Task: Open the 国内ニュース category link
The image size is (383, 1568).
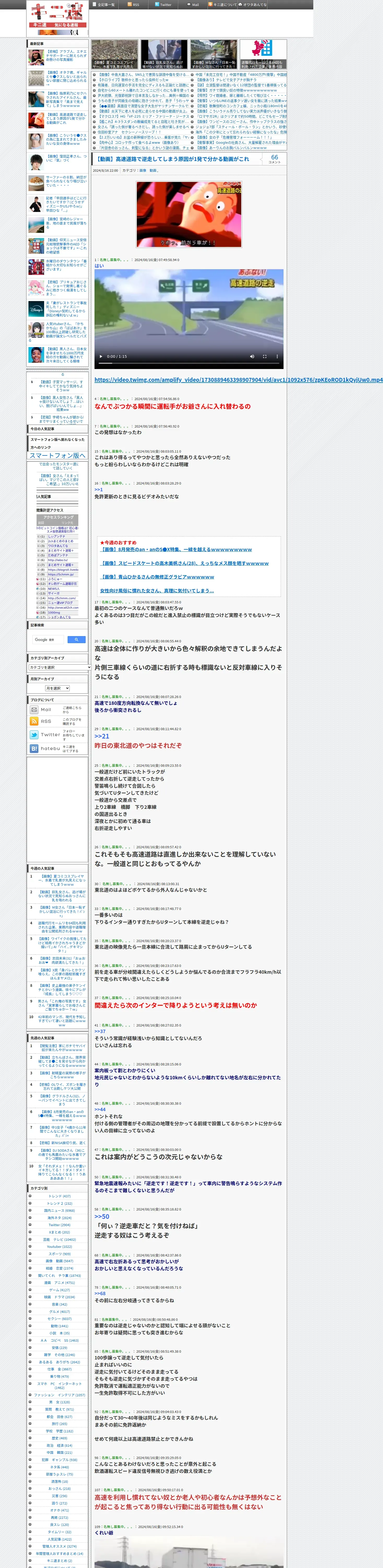Action: (x=60, y=1211)
